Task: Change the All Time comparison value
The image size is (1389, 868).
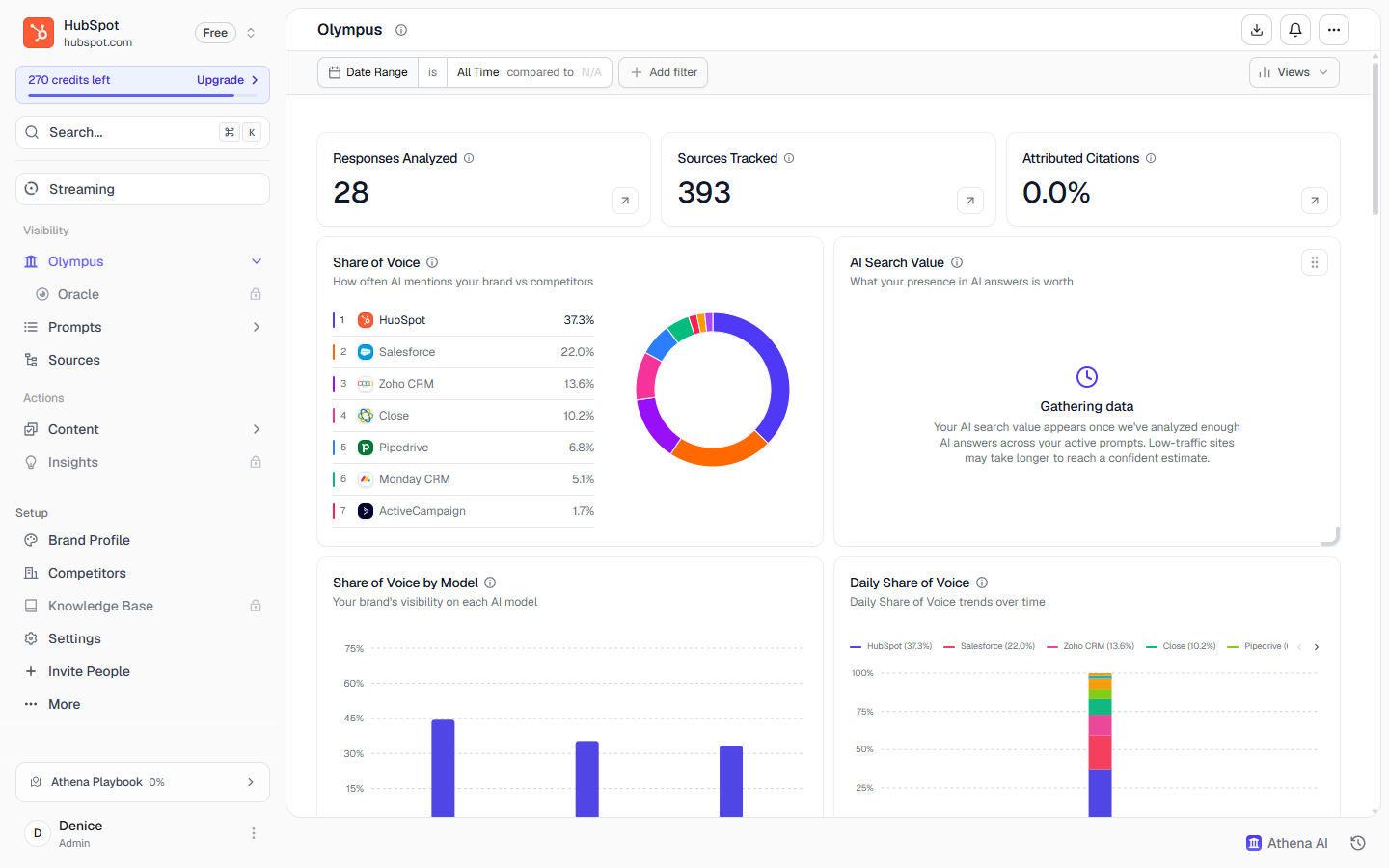Action: (x=530, y=72)
